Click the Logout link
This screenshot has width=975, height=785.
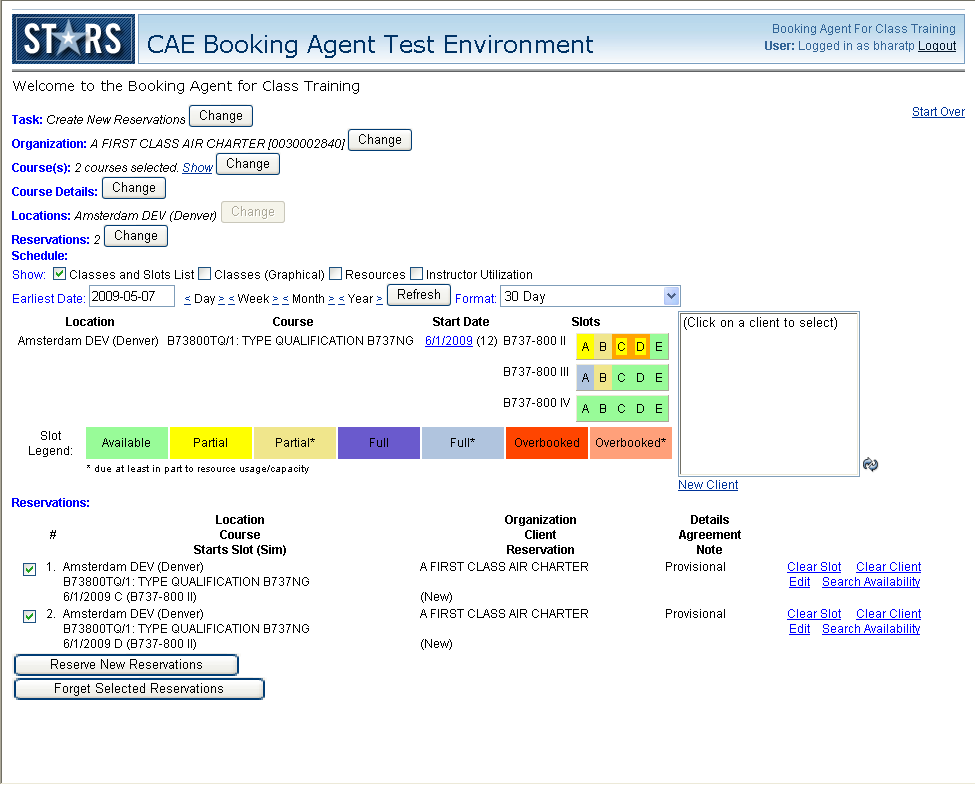pyautogui.click(x=937, y=46)
